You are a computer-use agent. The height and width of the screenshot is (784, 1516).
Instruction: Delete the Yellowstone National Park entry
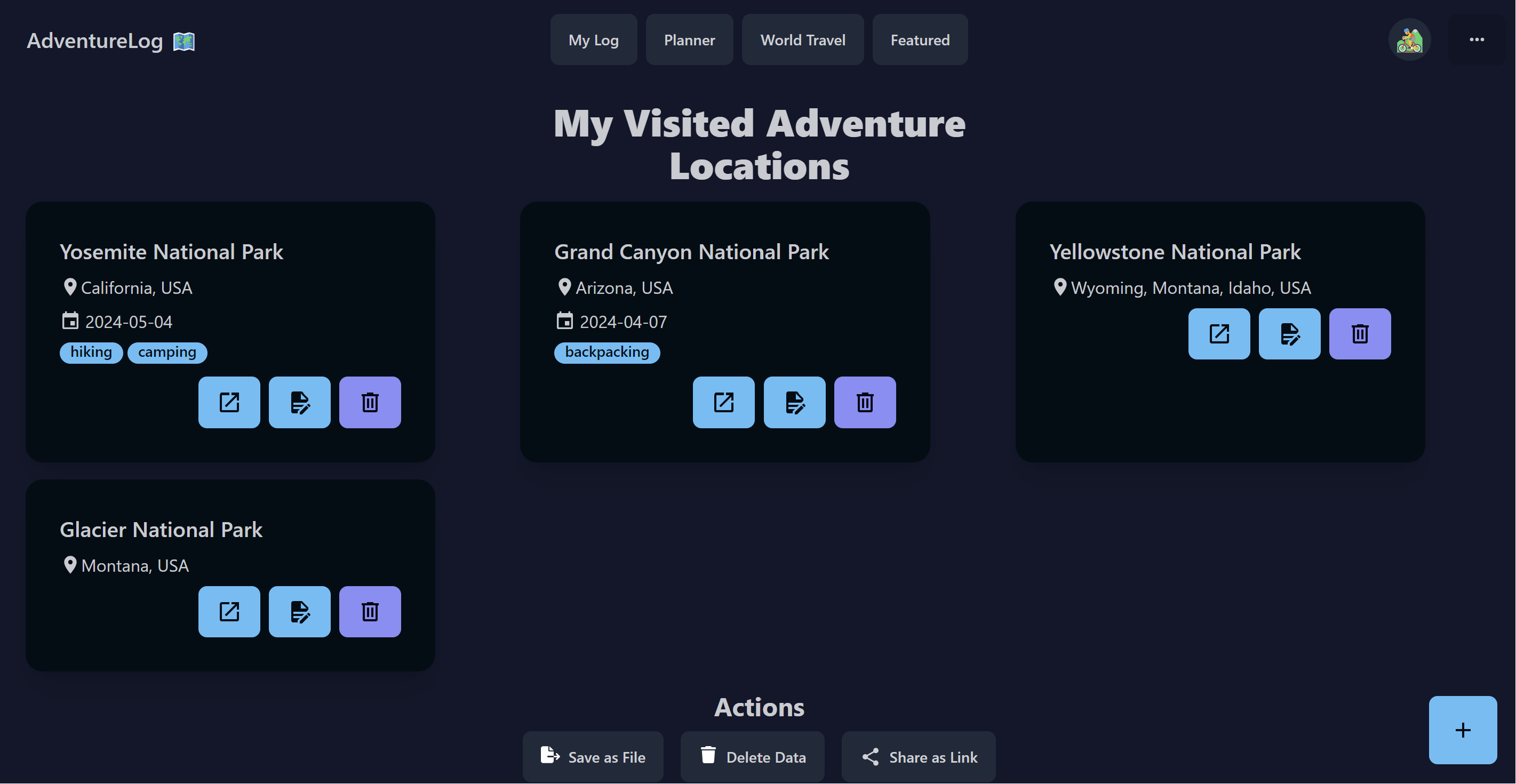coord(1360,334)
